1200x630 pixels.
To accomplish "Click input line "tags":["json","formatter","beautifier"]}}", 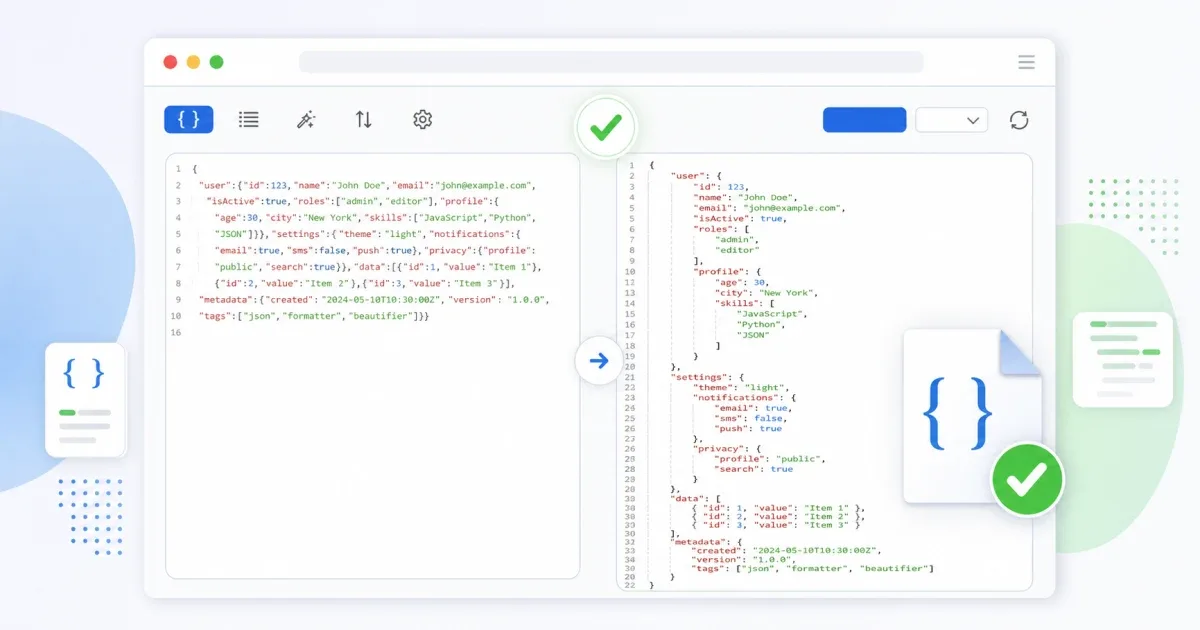I will pos(314,316).
